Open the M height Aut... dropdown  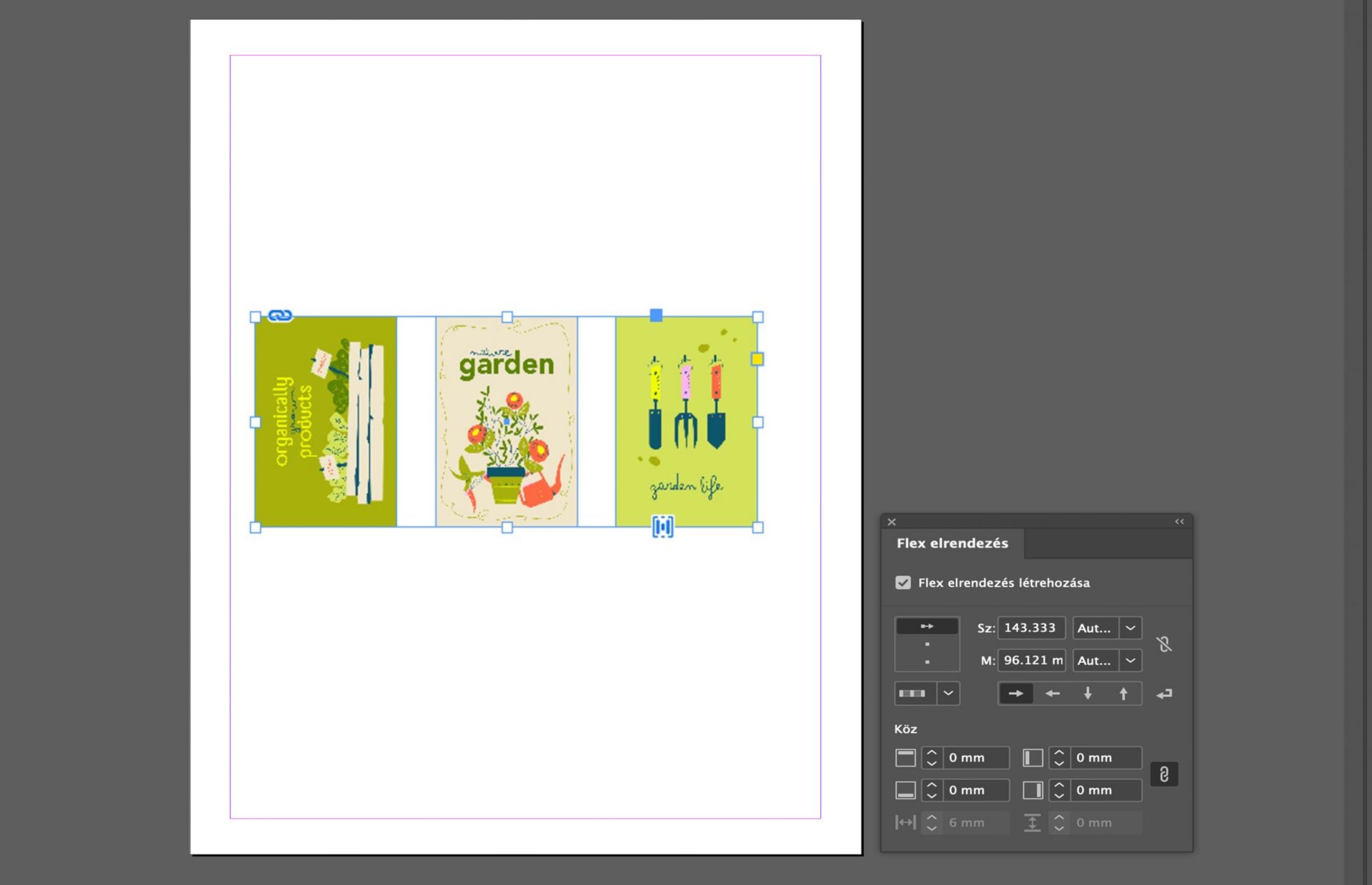[1130, 661]
